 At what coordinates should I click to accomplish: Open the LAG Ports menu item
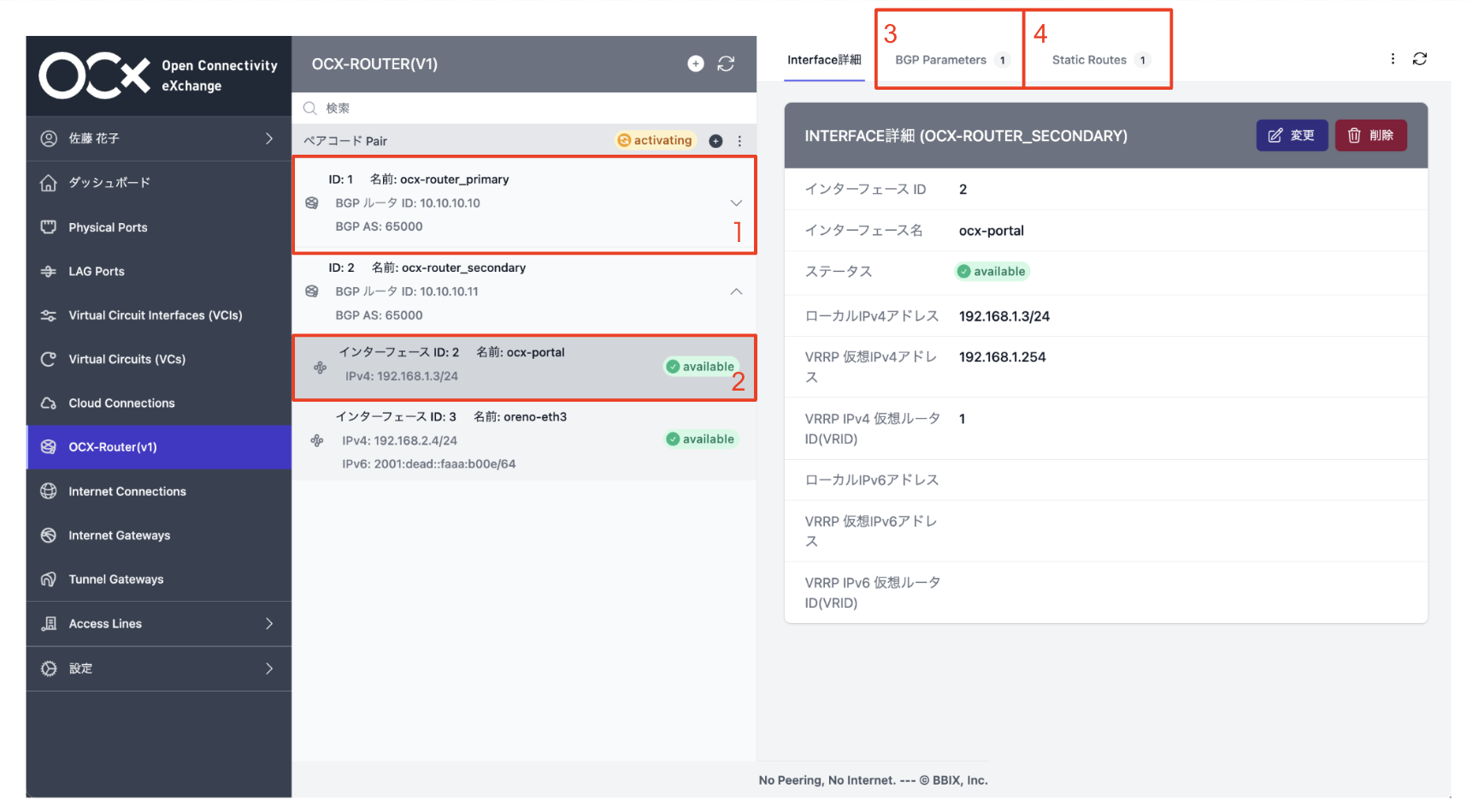pyautogui.click(x=159, y=271)
